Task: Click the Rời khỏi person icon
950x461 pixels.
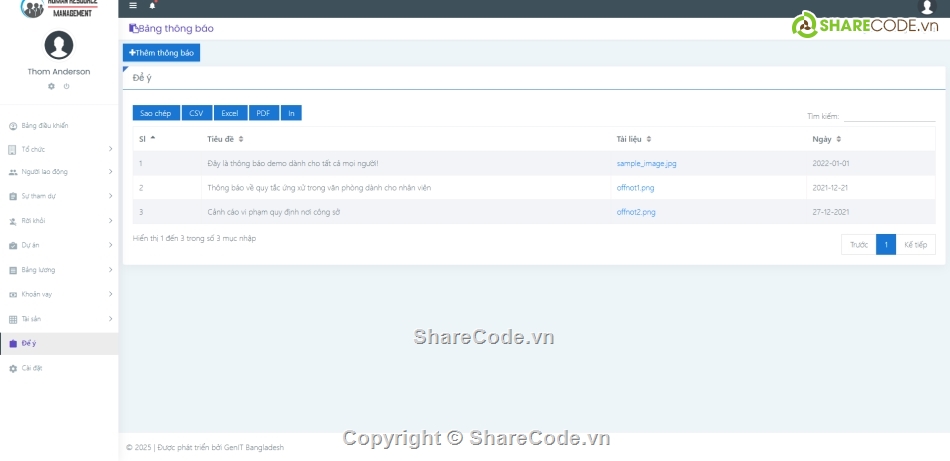Action: pos(13,221)
